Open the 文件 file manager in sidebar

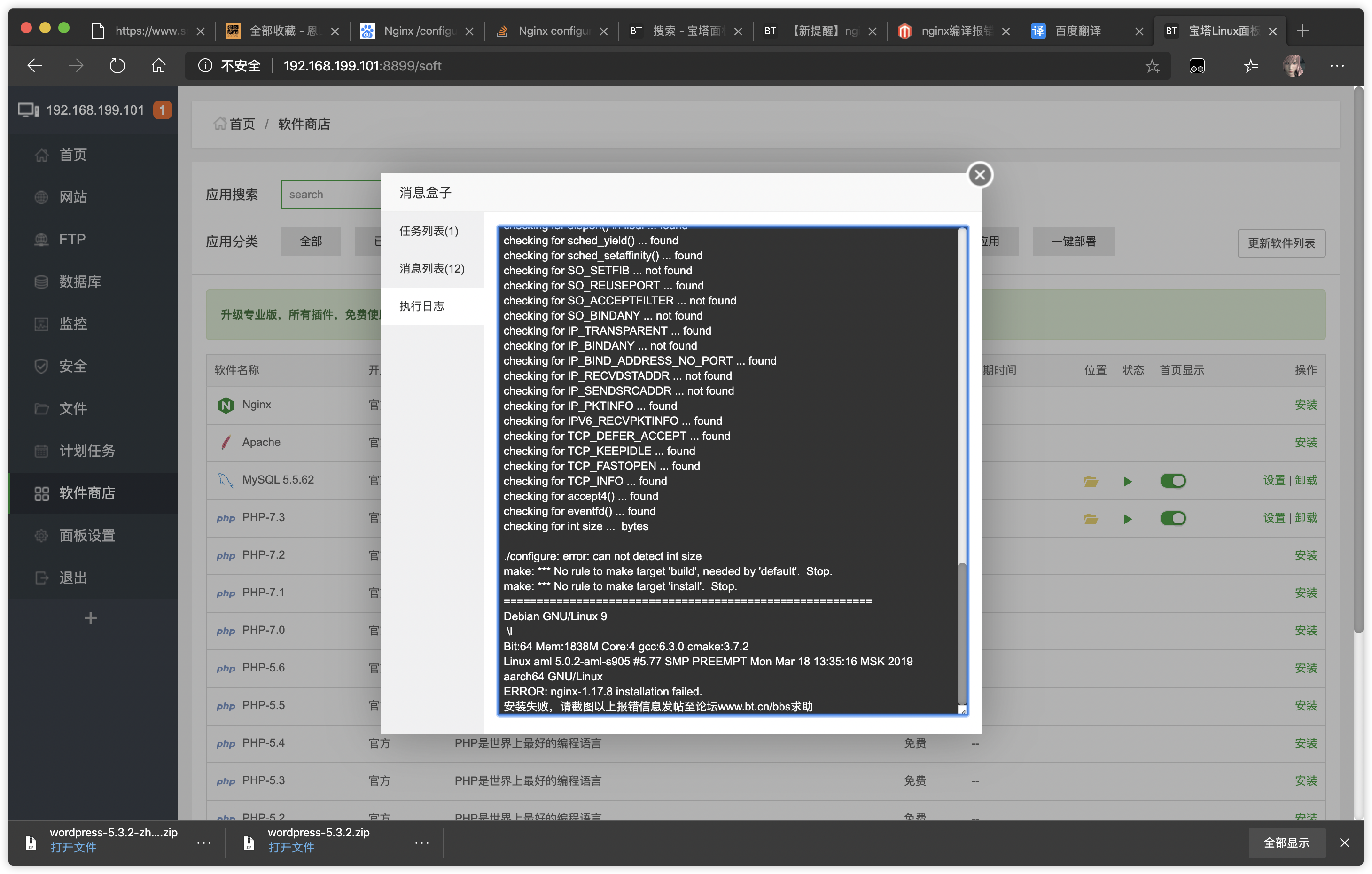[74, 408]
